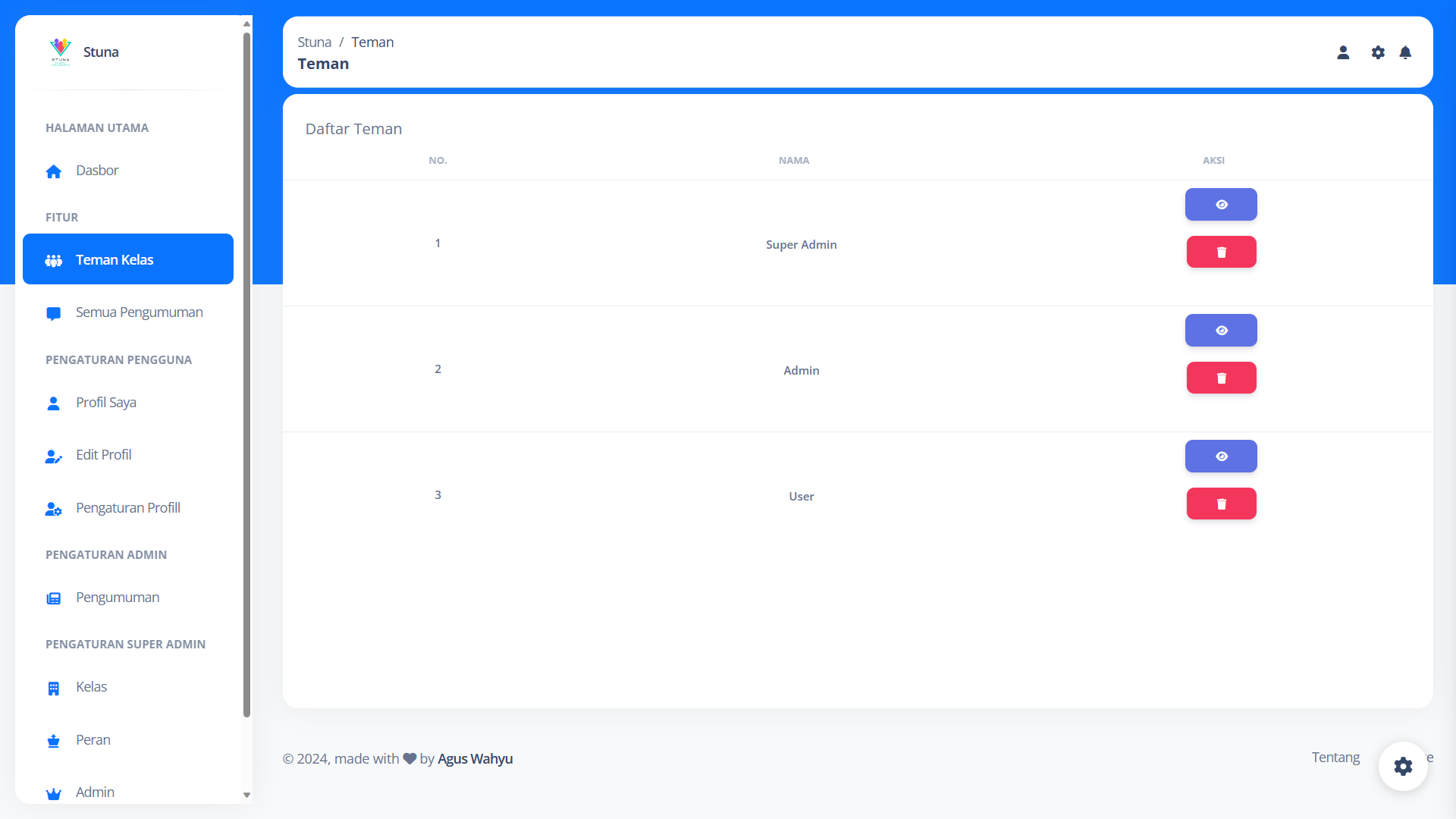Click the Edit Profil pencil-user icon

tap(54, 456)
